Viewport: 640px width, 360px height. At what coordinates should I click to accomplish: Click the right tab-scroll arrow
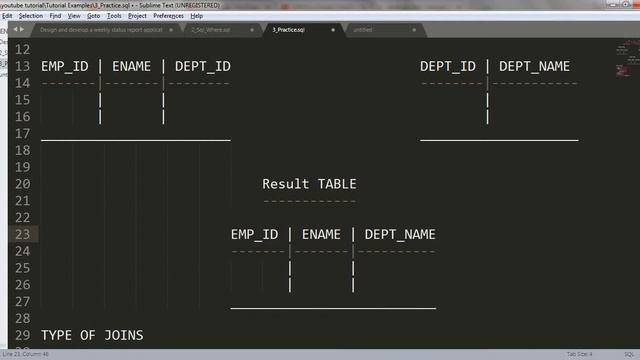(22, 29)
